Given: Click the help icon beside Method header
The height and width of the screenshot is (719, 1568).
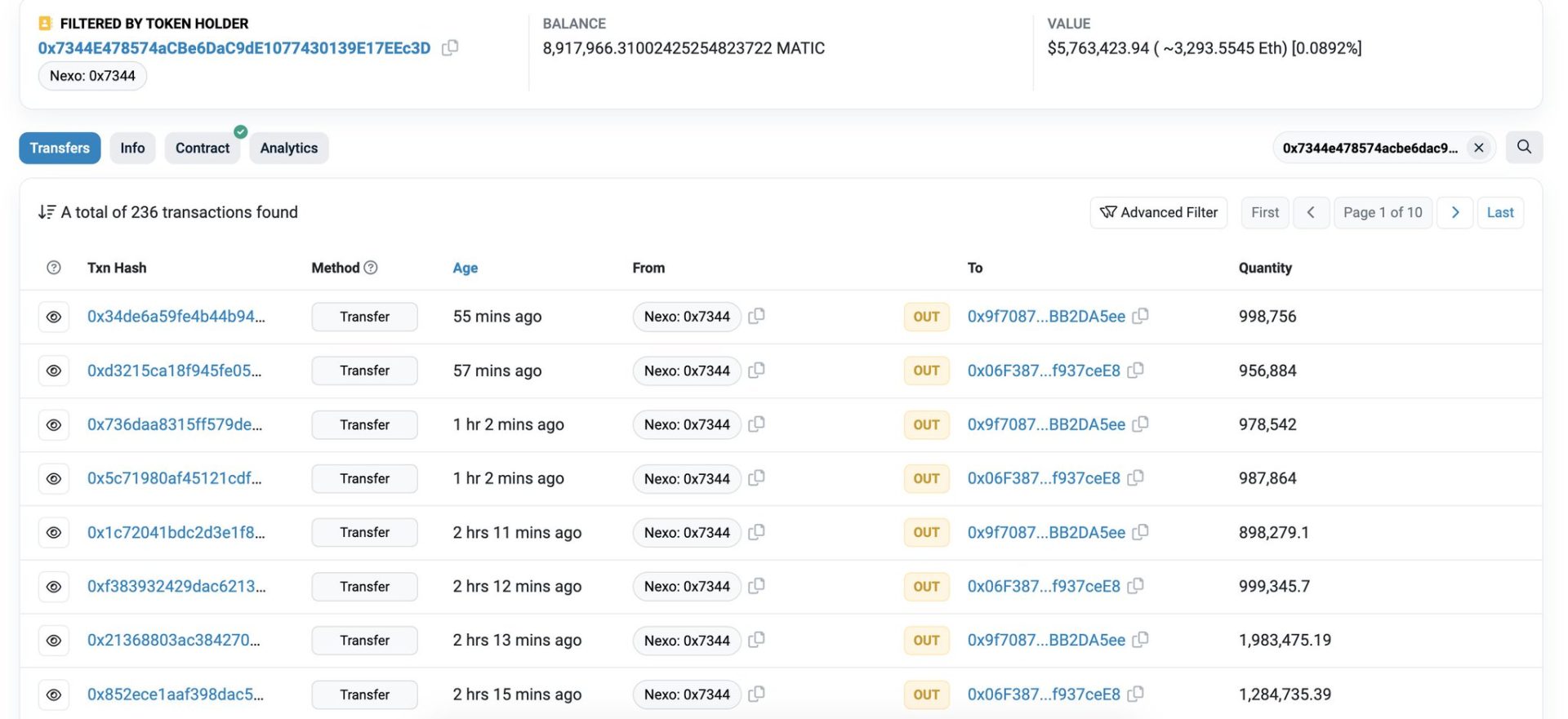Looking at the screenshot, I should 371,268.
